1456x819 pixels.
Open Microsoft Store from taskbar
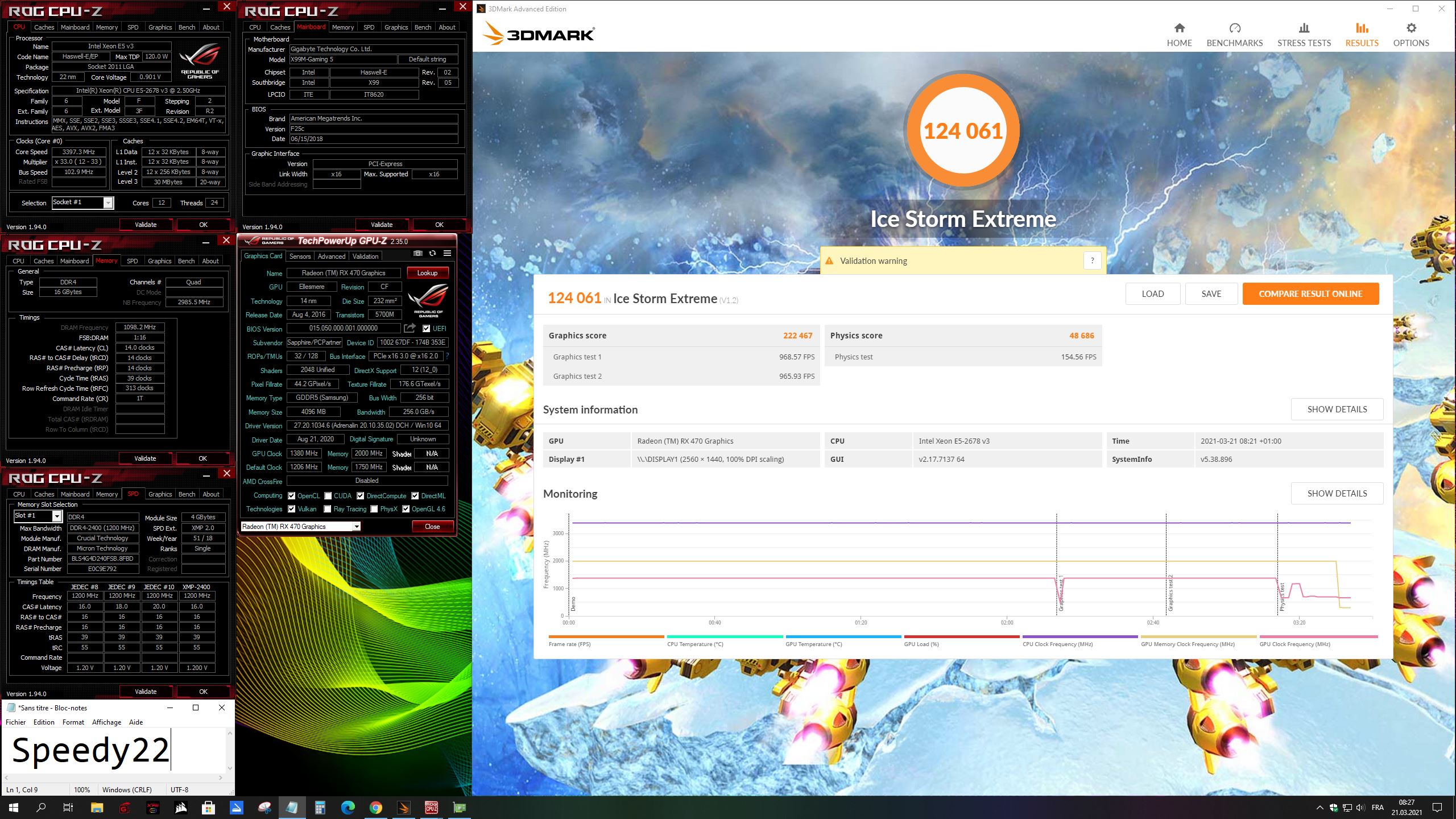(x=208, y=807)
